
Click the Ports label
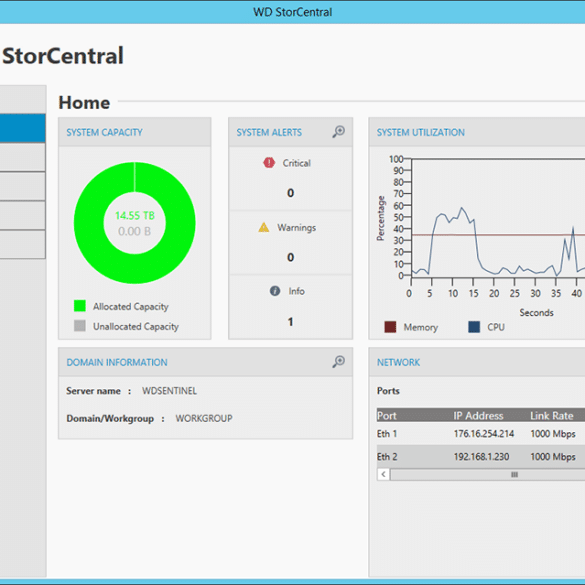[388, 391]
